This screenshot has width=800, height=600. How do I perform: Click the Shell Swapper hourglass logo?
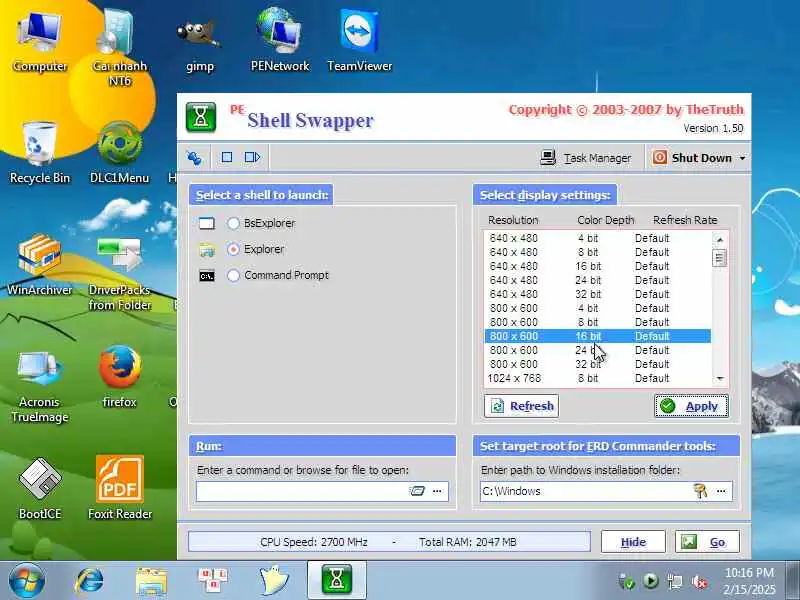pyautogui.click(x=201, y=117)
